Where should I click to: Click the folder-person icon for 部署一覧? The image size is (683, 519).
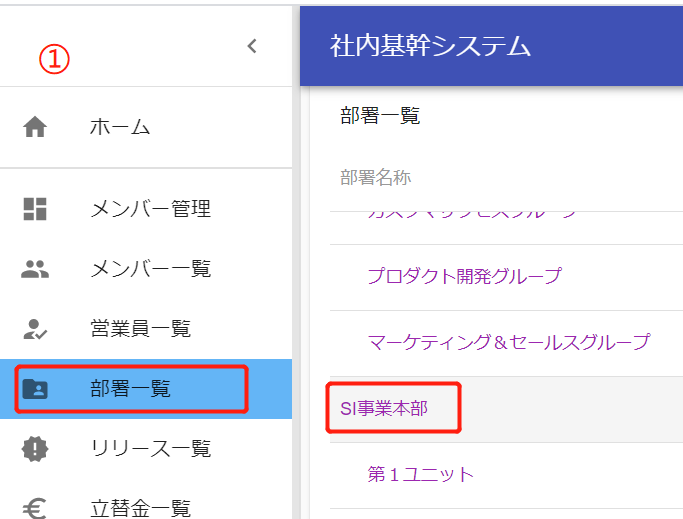(x=35, y=388)
